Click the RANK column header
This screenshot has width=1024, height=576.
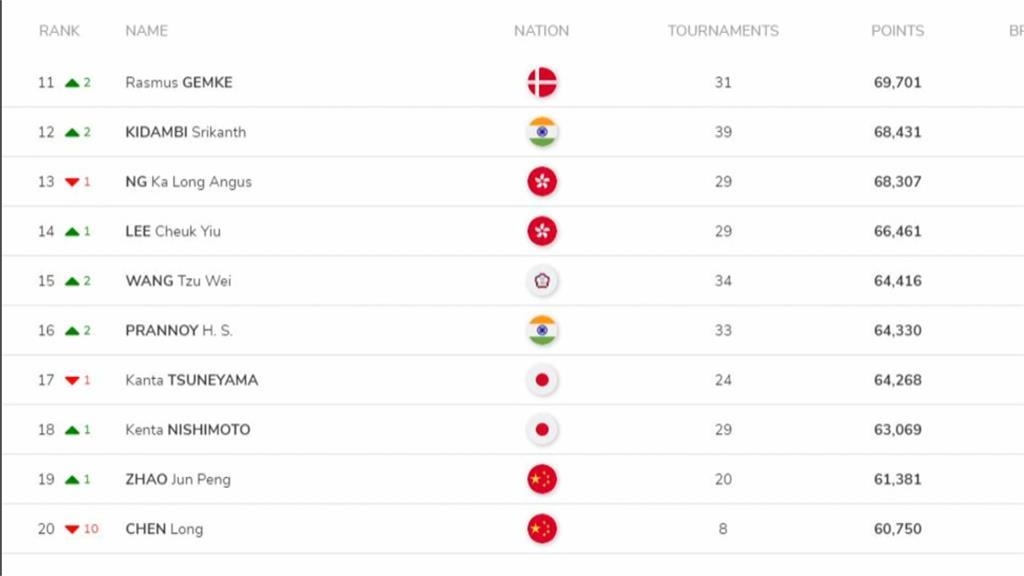pyautogui.click(x=60, y=31)
